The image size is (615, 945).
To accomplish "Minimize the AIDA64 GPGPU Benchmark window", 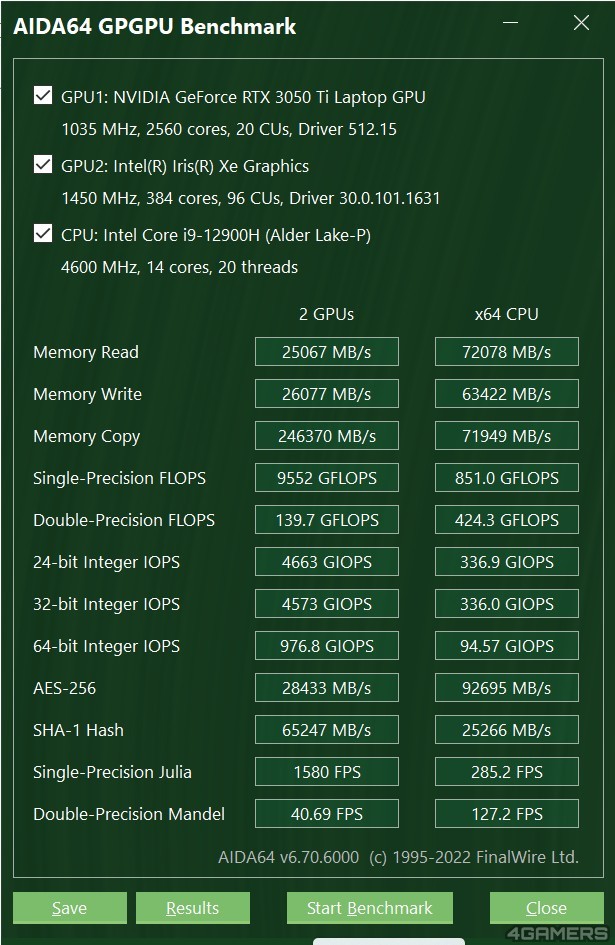I will pyautogui.click(x=511, y=23).
